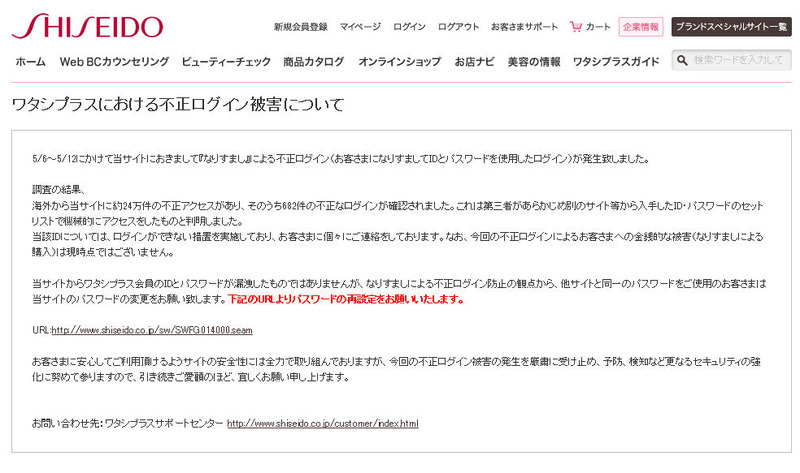Click the search keyword input field

point(740,61)
